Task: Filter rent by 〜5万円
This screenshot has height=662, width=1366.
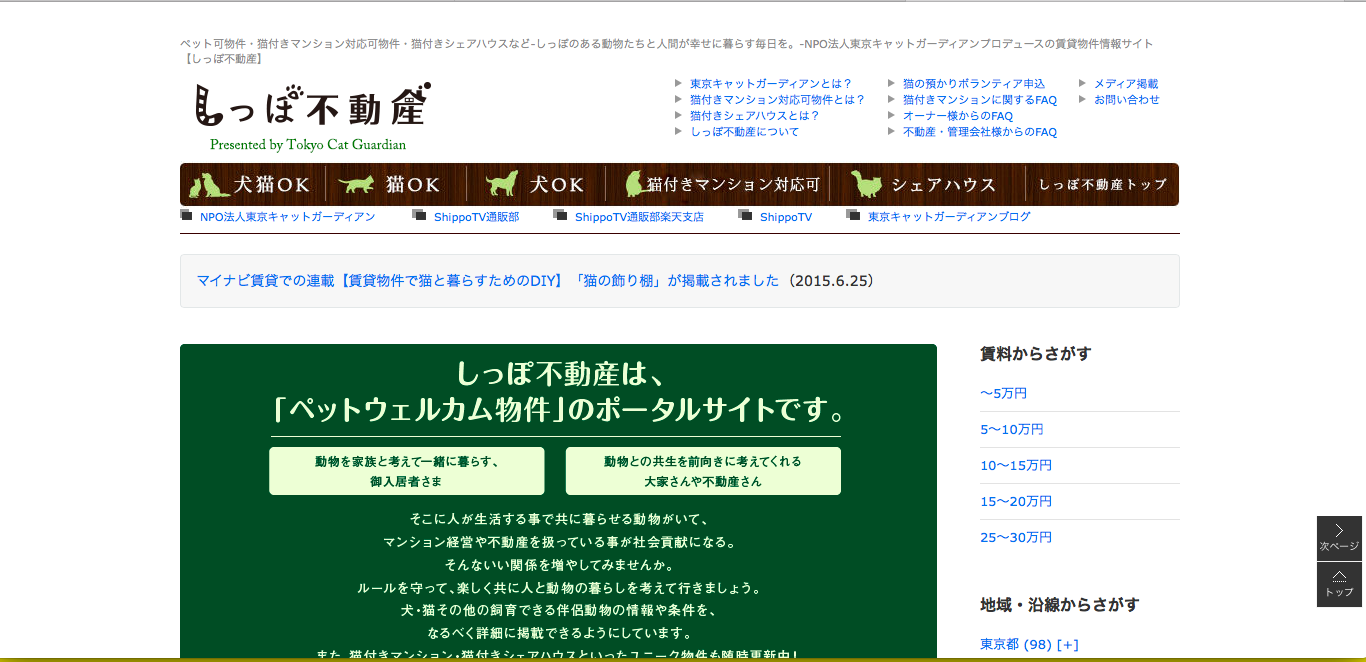Action: click(x=1004, y=393)
